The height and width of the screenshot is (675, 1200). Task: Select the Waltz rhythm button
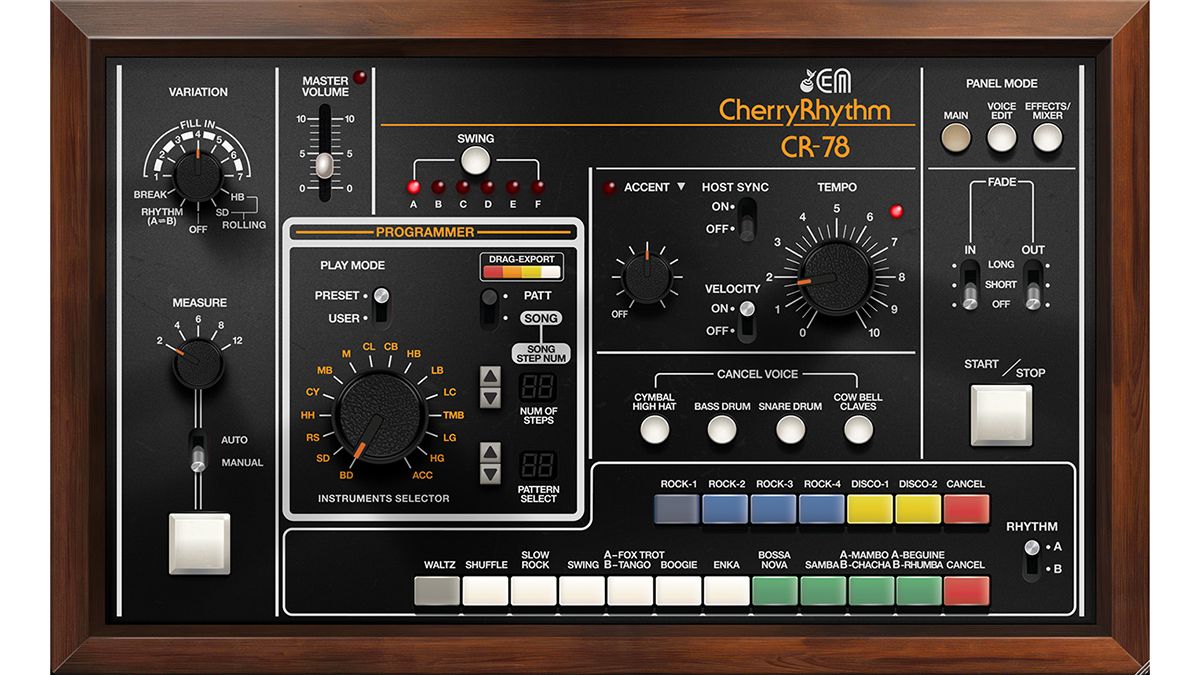point(437,591)
